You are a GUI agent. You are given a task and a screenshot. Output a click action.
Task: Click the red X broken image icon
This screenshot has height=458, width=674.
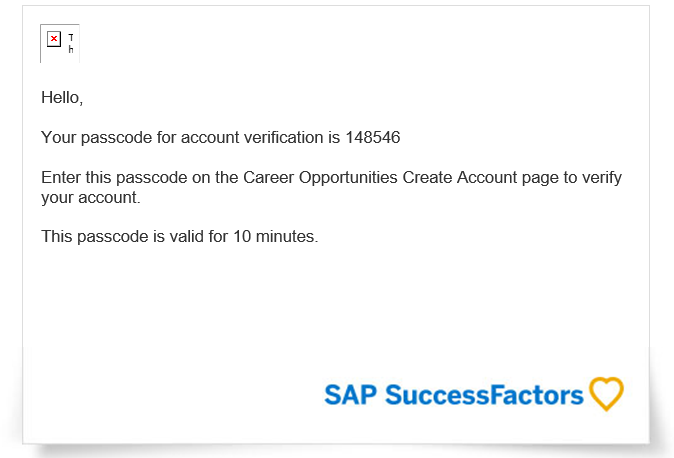[x=54, y=39]
